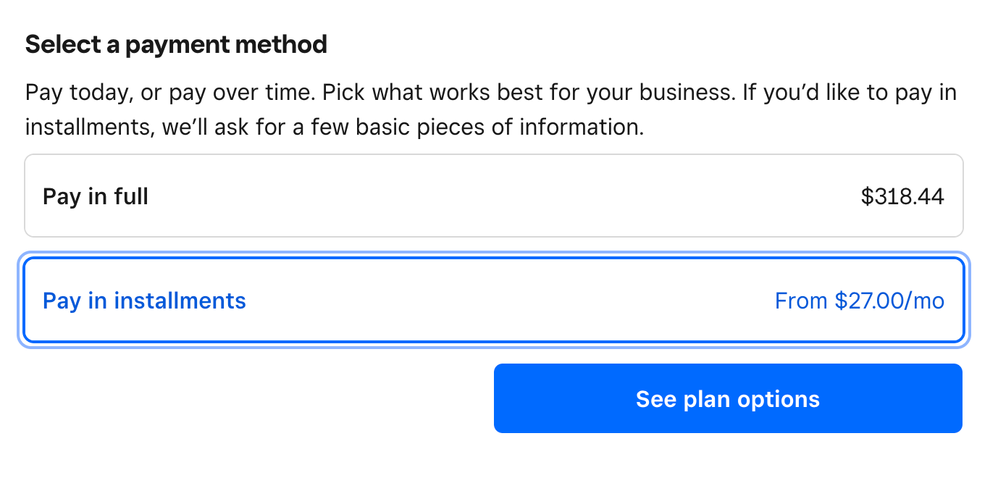Click the "$27.00/mo" monthly rate
This screenshot has height=478, width=998.
click(889, 301)
